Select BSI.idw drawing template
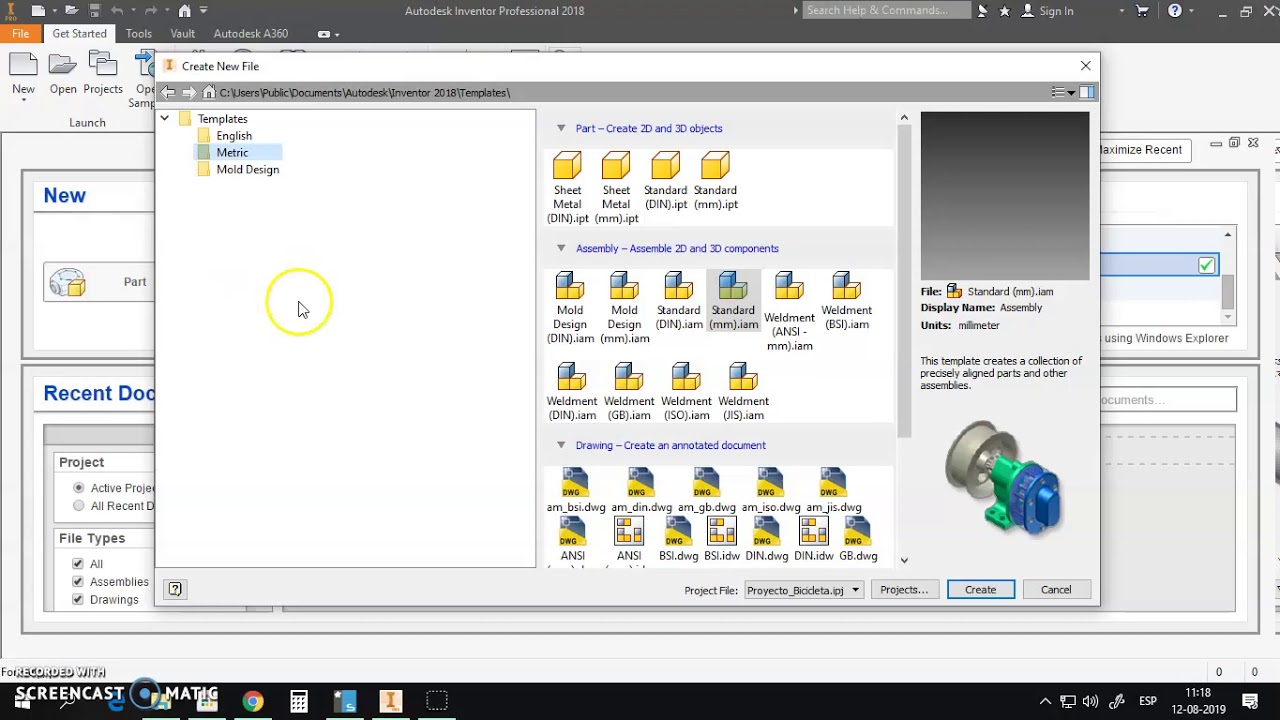The width and height of the screenshot is (1280, 720). [x=721, y=540]
